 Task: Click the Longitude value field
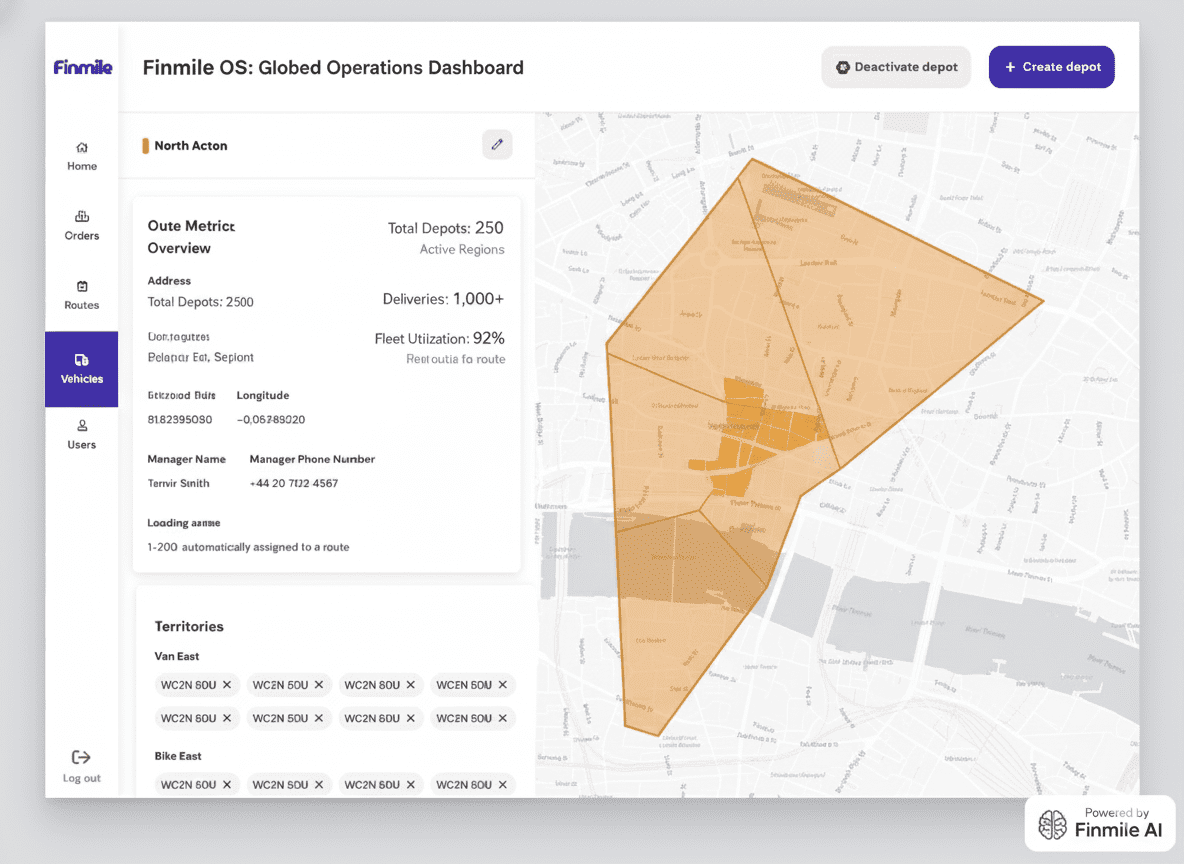(x=271, y=420)
